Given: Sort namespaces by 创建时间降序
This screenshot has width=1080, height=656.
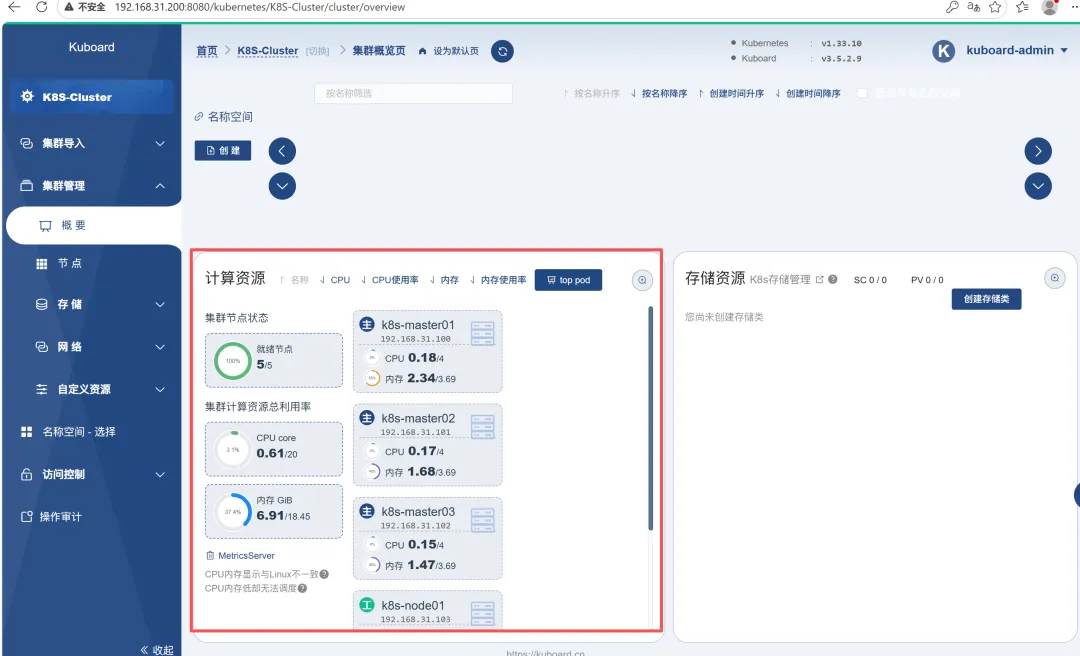Looking at the screenshot, I should pos(807,93).
